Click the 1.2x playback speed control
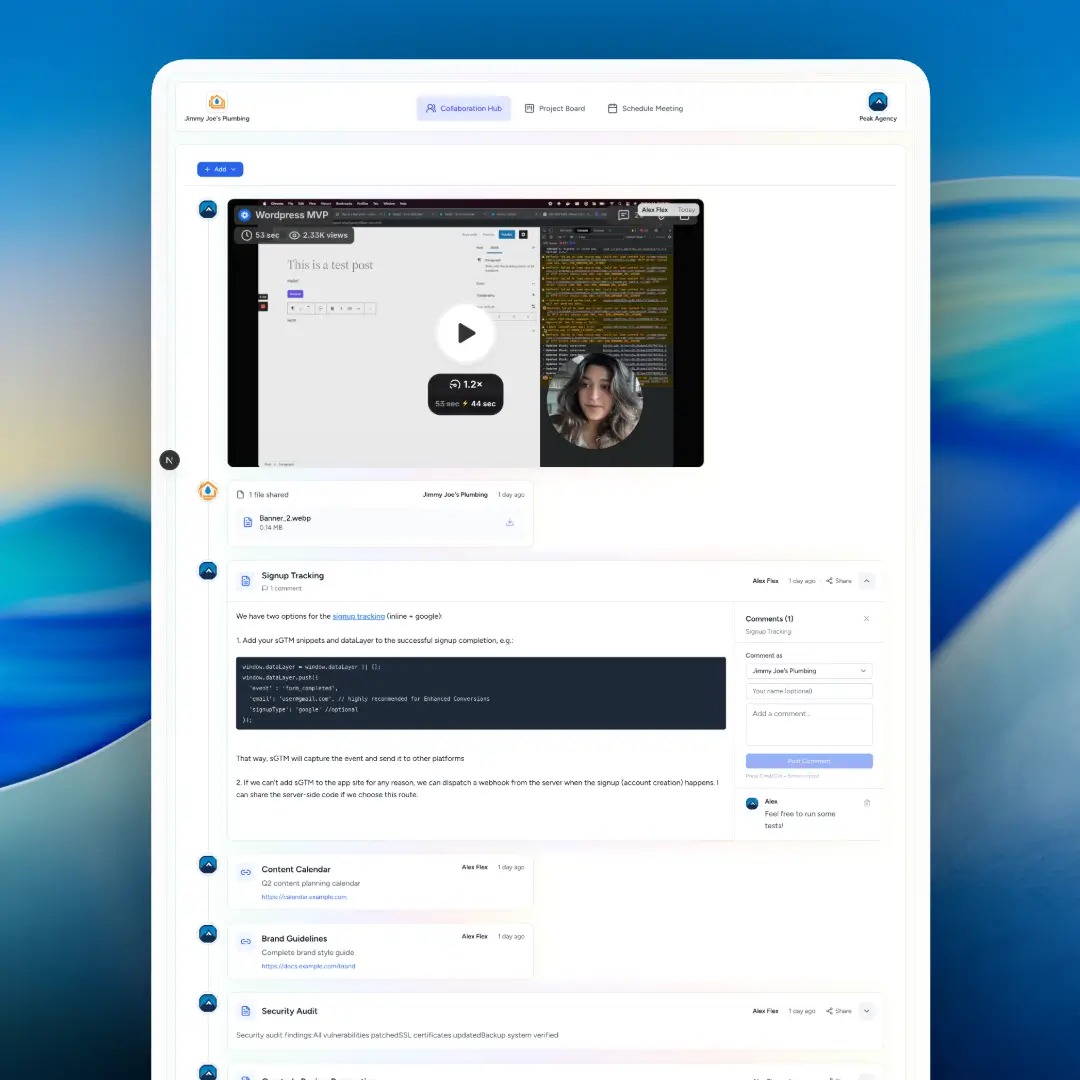This screenshot has height=1080, width=1080. click(x=465, y=392)
